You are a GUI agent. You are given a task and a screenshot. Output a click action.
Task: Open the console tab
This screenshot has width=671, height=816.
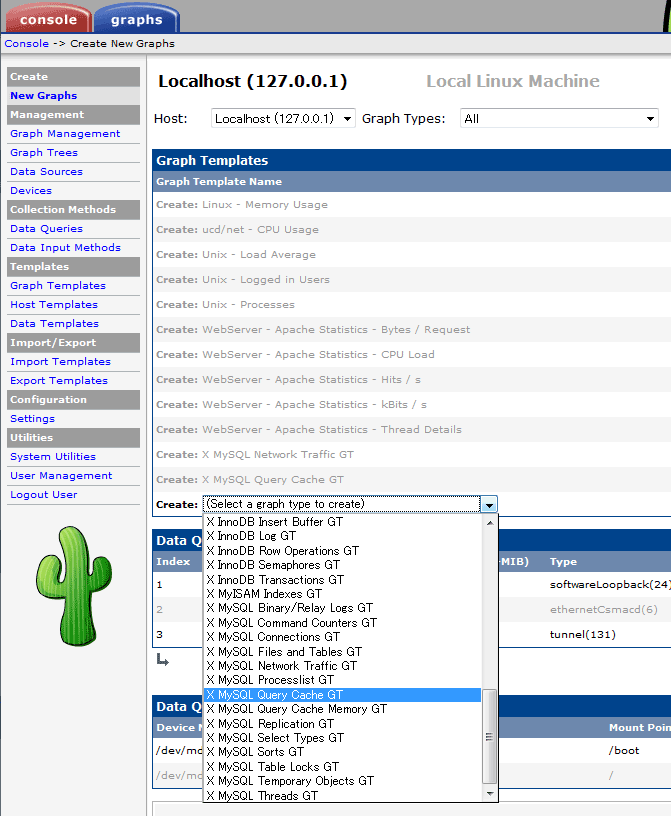[46, 19]
